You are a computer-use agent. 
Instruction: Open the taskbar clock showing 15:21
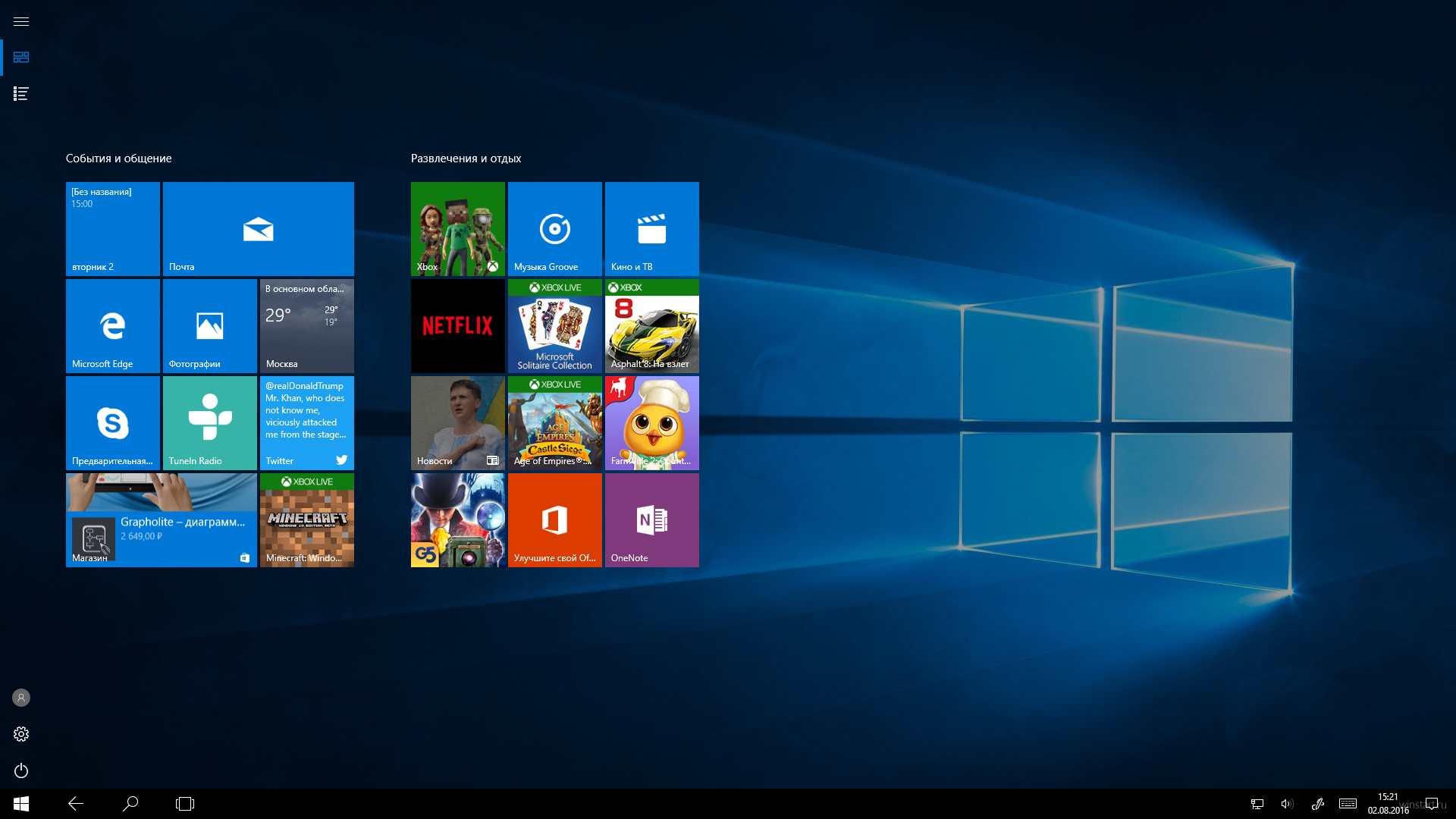coord(1388,804)
